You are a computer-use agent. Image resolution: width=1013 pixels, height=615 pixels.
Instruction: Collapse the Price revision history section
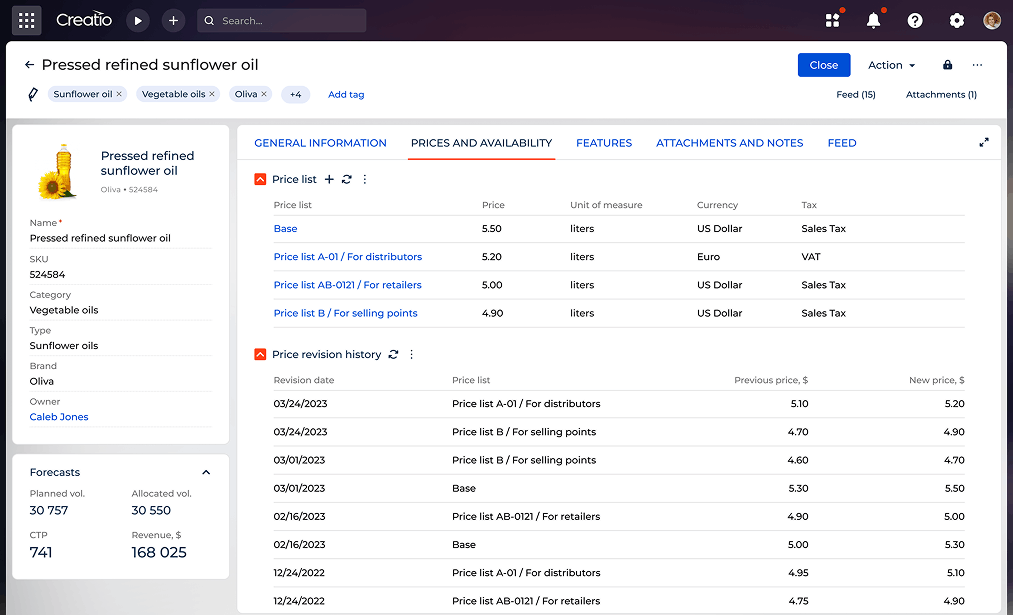tap(260, 354)
